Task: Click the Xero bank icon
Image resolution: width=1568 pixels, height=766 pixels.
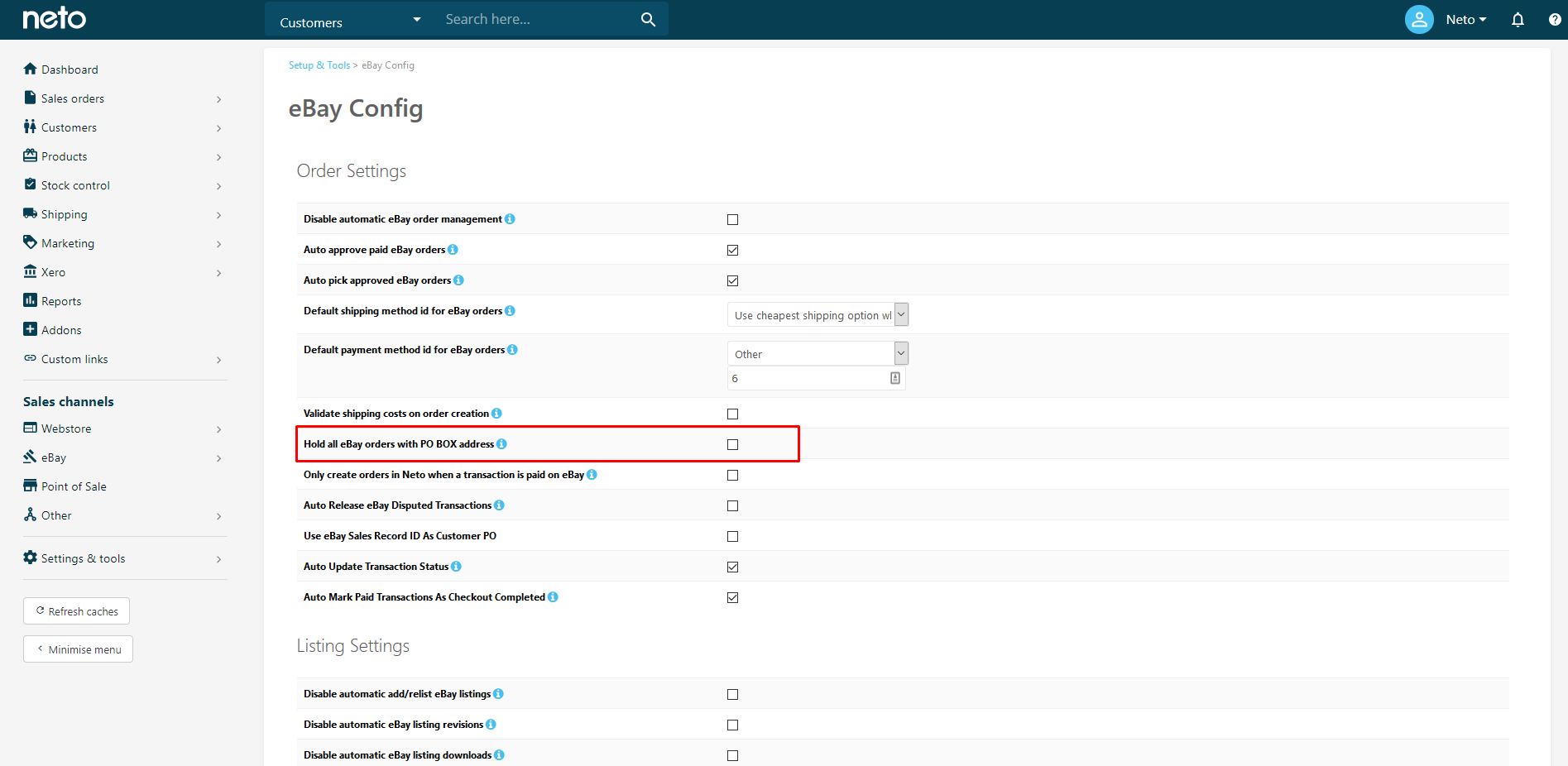Action: (x=31, y=271)
